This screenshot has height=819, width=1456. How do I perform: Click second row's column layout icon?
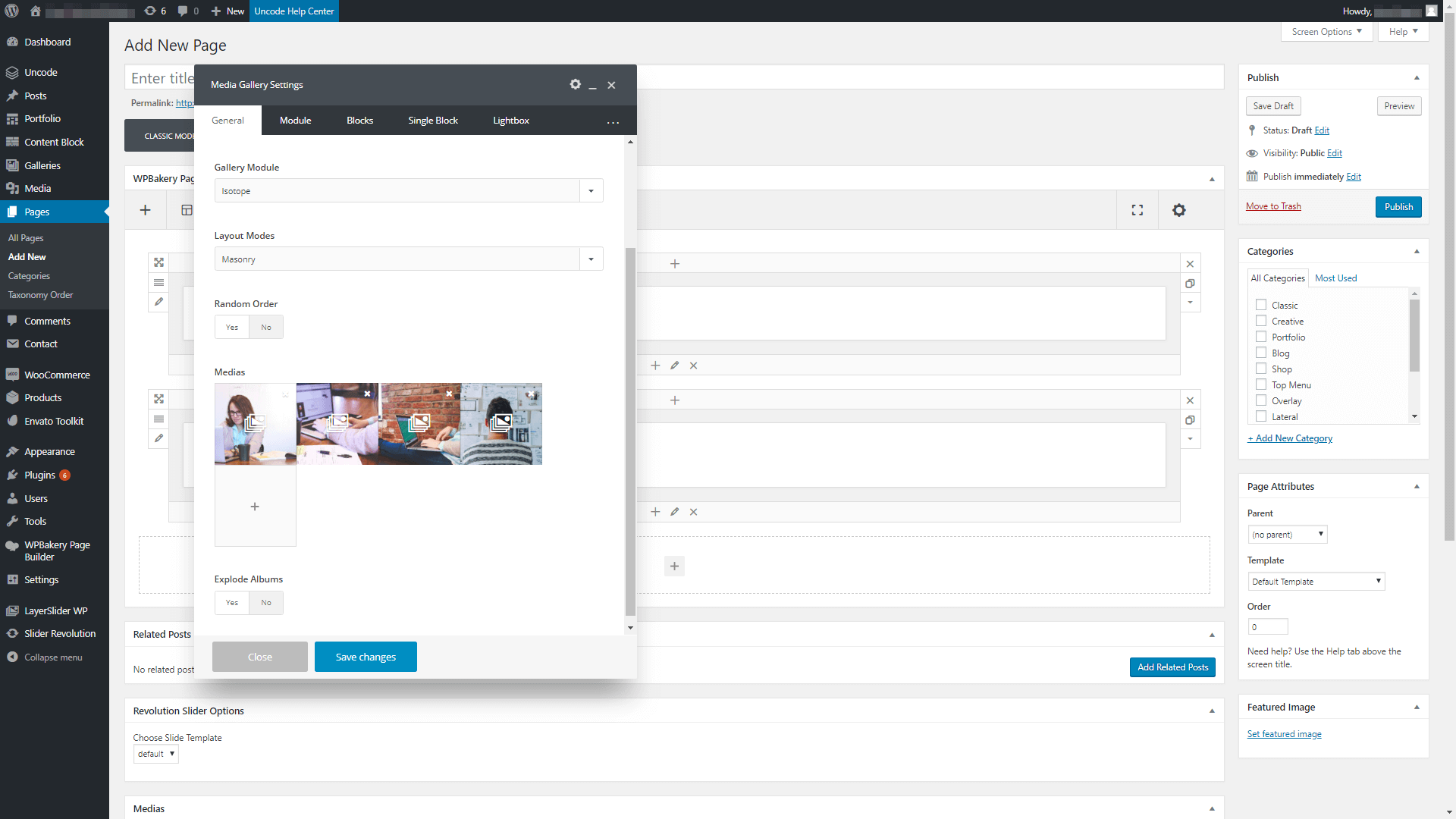pyautogui.click(x=158, y=419)
